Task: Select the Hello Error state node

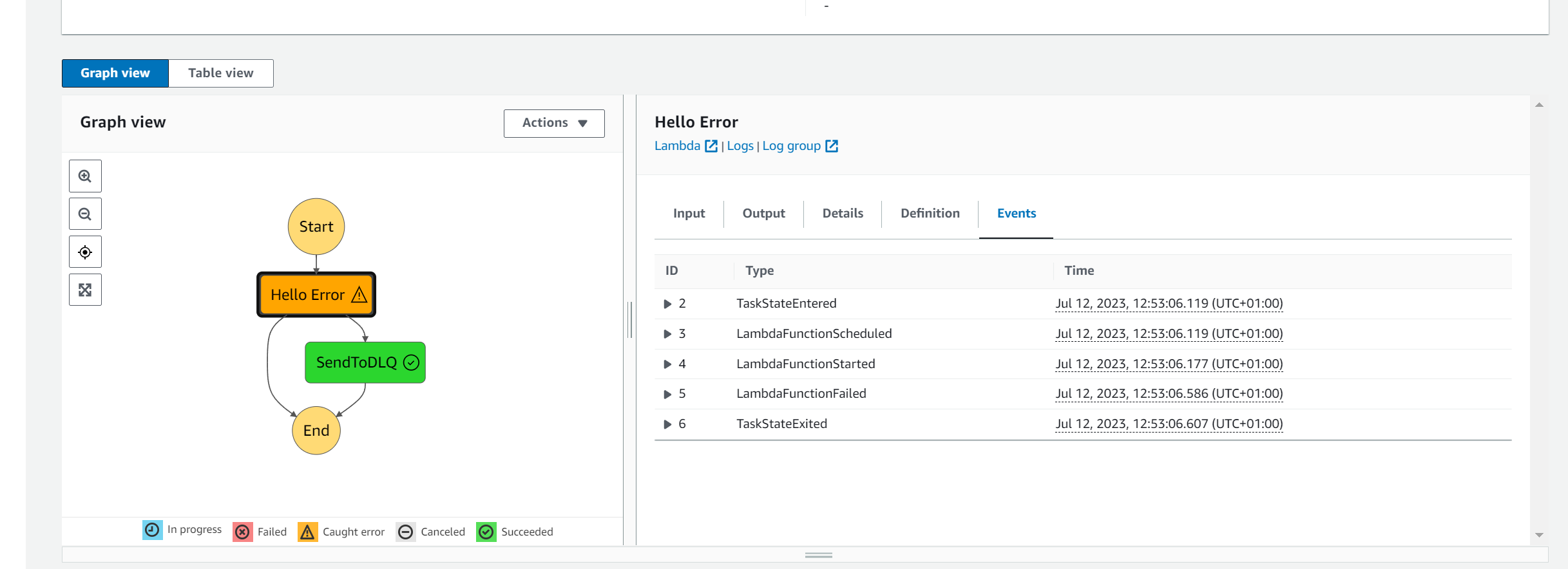Action: point(316,295)
